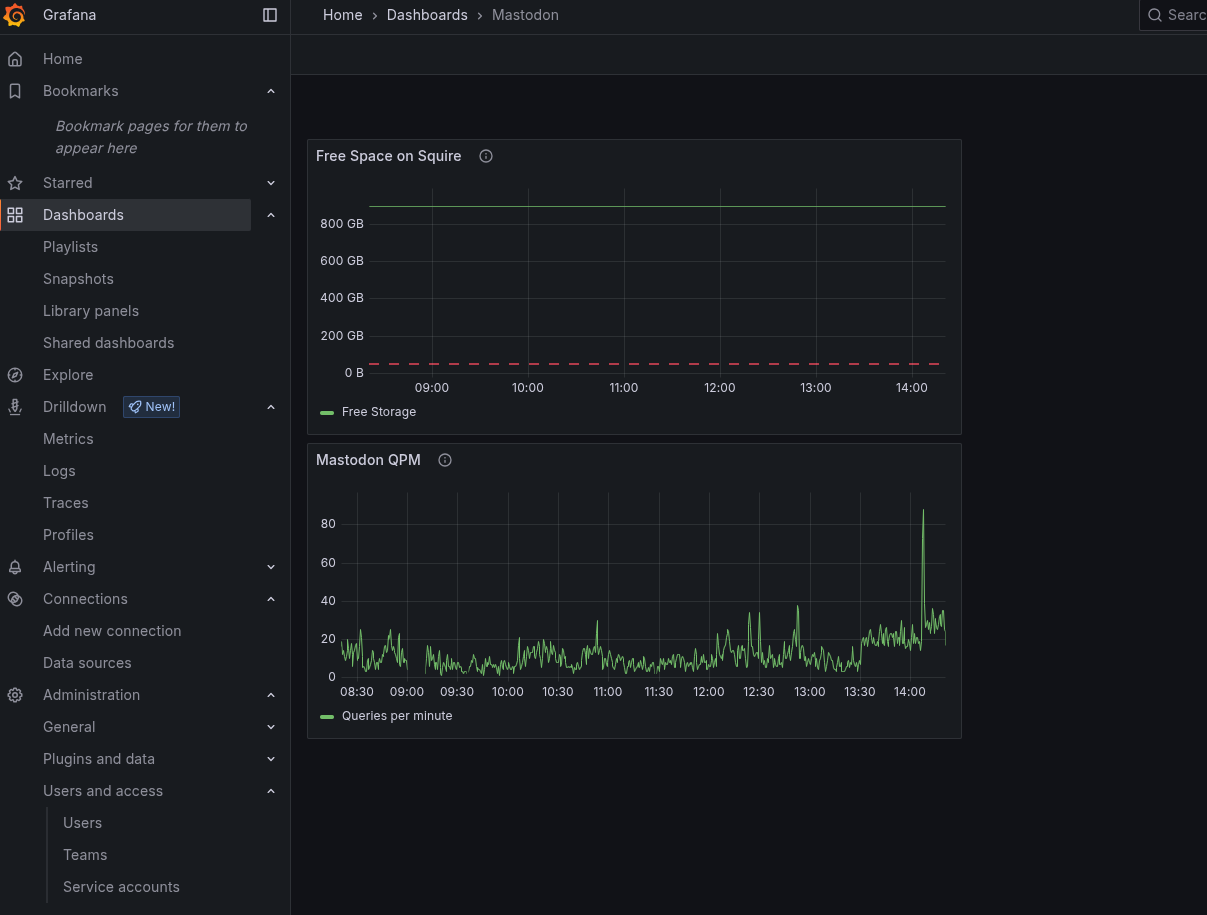Open Playlists under Dashboards
The height and width of the screenshot is (915, 1207).
click(x=70, y=247)
